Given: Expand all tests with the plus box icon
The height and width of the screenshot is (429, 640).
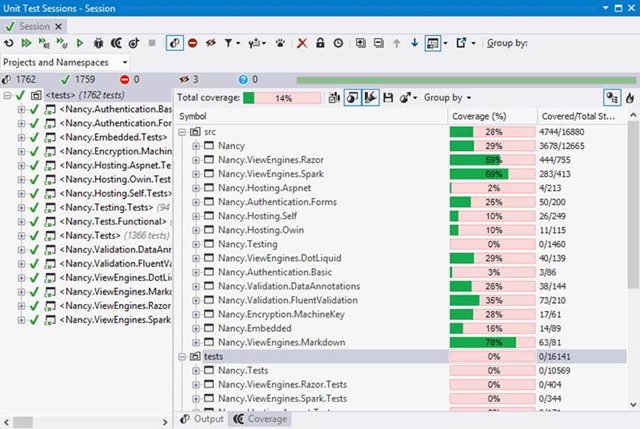Looking at the screenshot, I should point(360,43).
